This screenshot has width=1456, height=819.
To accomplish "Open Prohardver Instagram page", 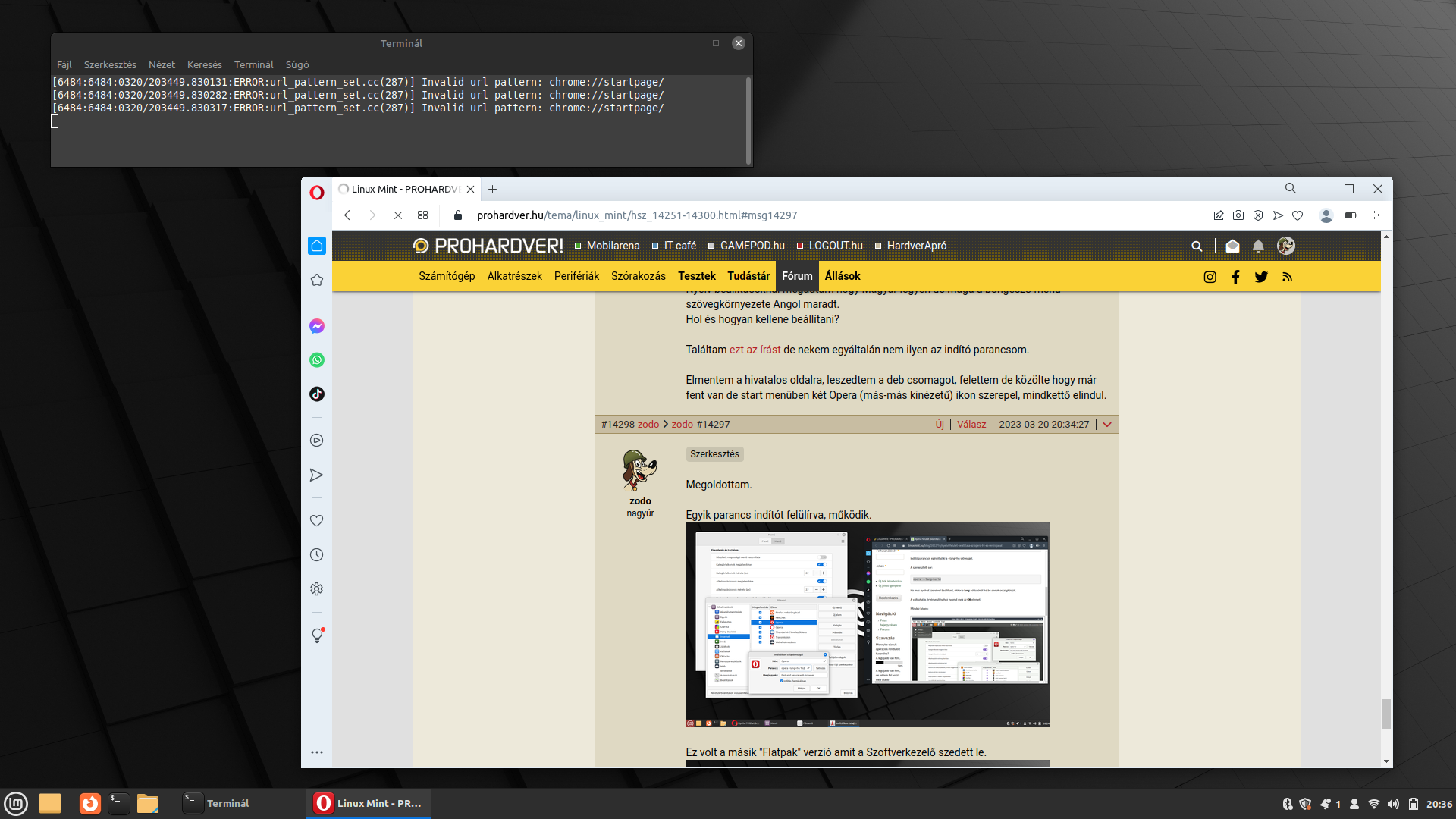I will click(1210, 277).
